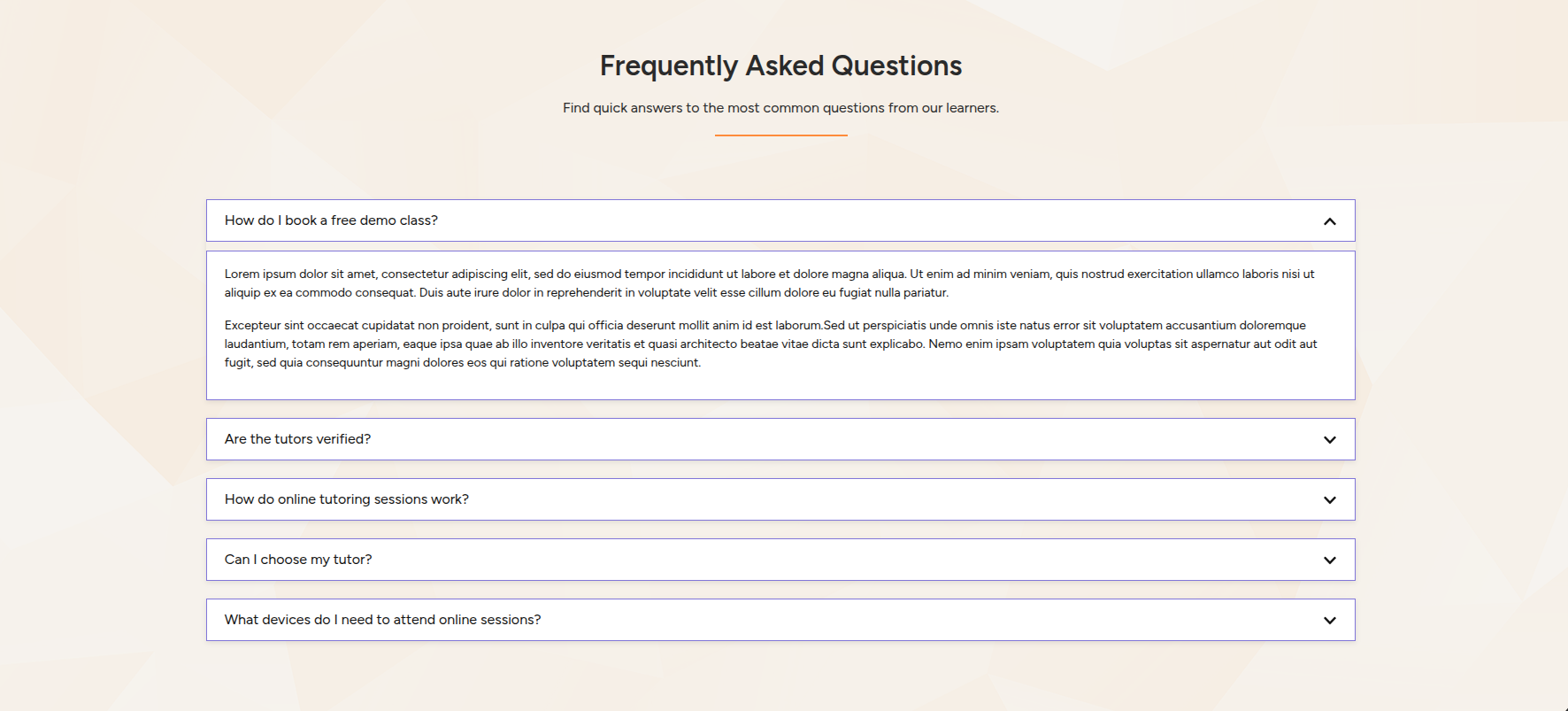The image size is (1568, 711).
Task: Collapse the demo class question chevron
Action: [1329, 221]
